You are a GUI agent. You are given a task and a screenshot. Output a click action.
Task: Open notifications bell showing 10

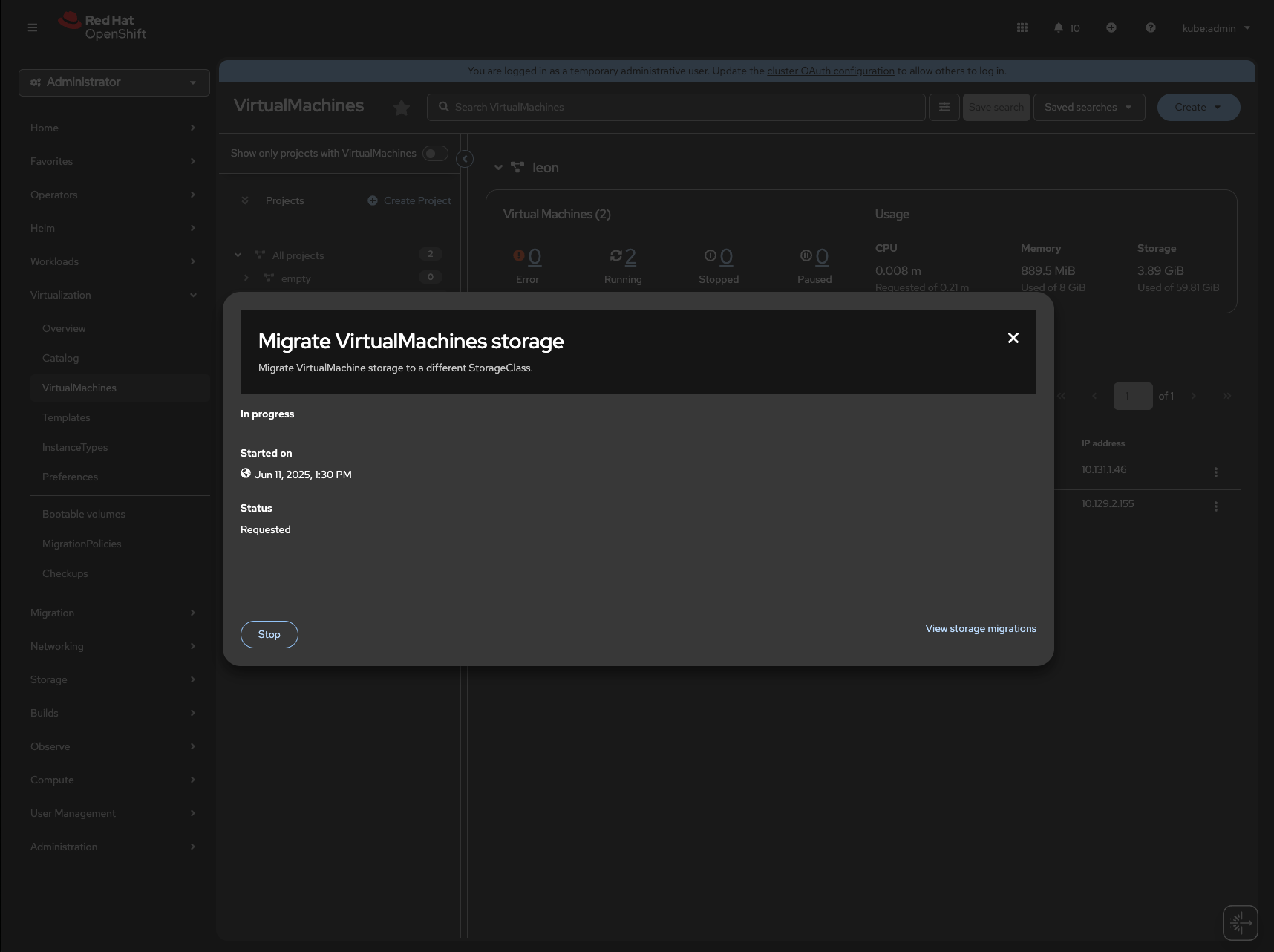1066,28
